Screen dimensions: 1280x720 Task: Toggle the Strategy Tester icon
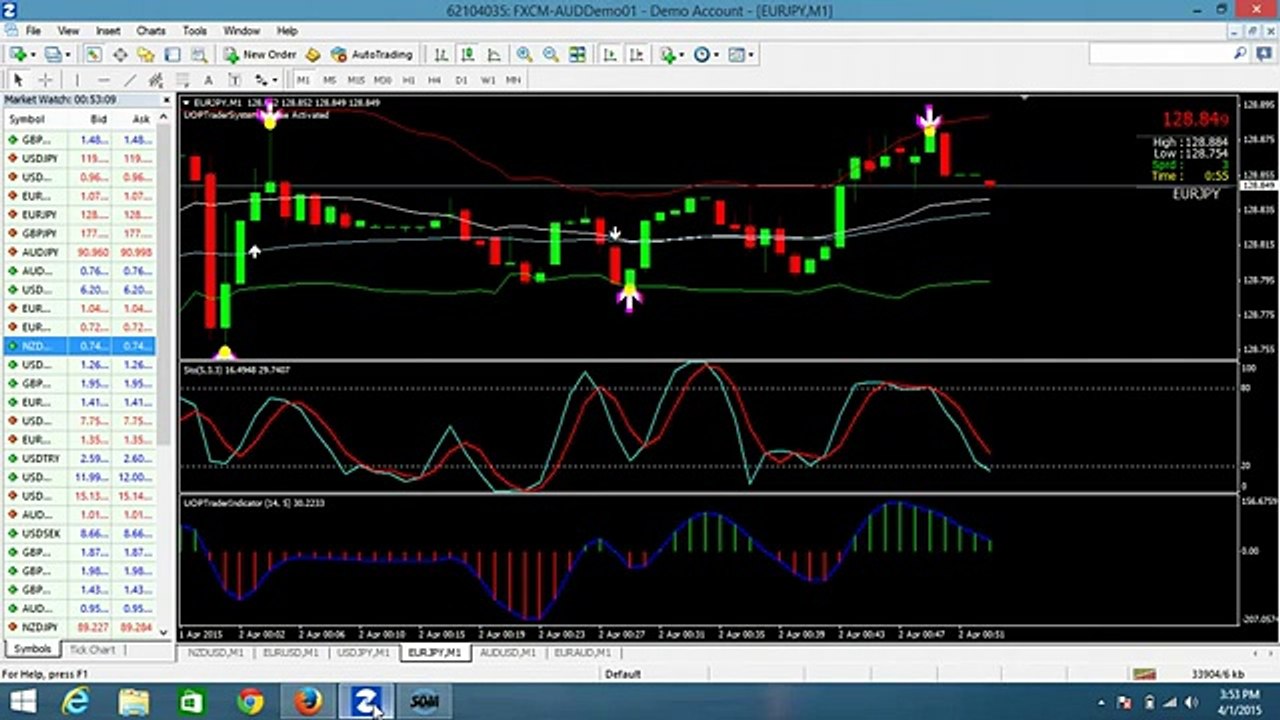[199, 54]
